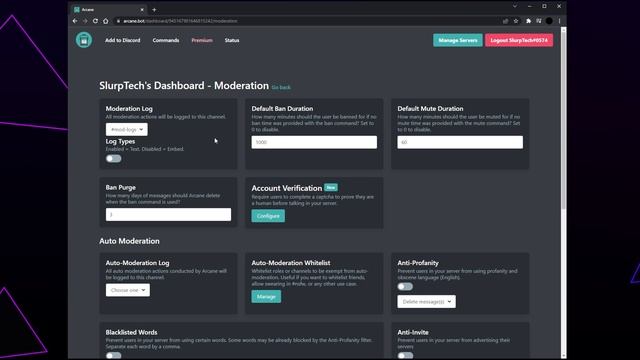
Task: Open the Premium nav item
Action: click(202, 40)
